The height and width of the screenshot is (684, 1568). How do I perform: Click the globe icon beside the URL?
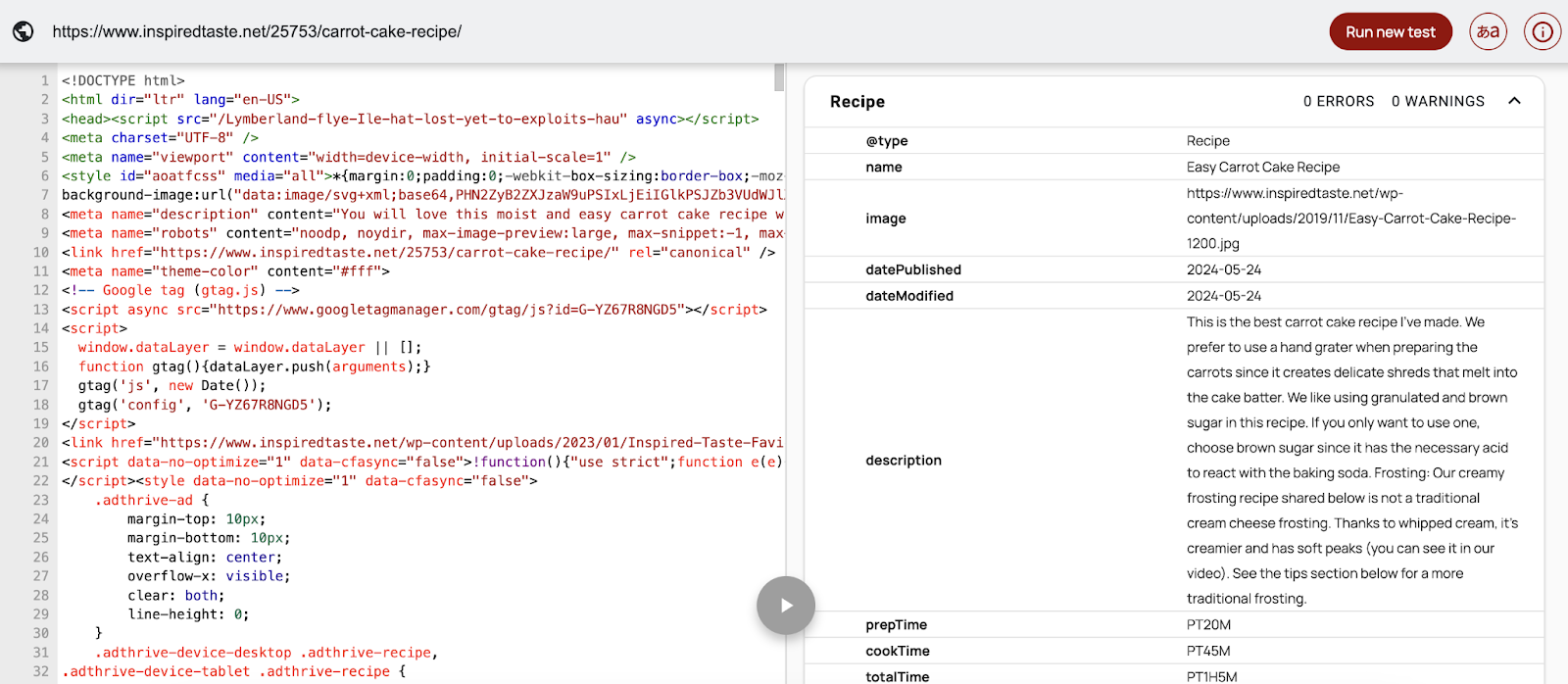pyautogui.click(x=24, y=31)
